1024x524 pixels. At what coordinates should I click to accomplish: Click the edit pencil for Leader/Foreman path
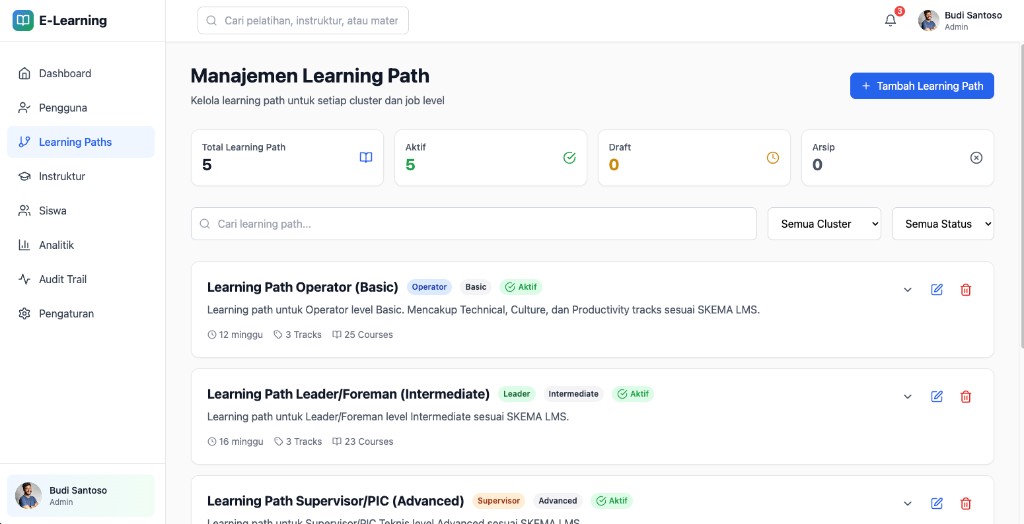tap(936, 397)
